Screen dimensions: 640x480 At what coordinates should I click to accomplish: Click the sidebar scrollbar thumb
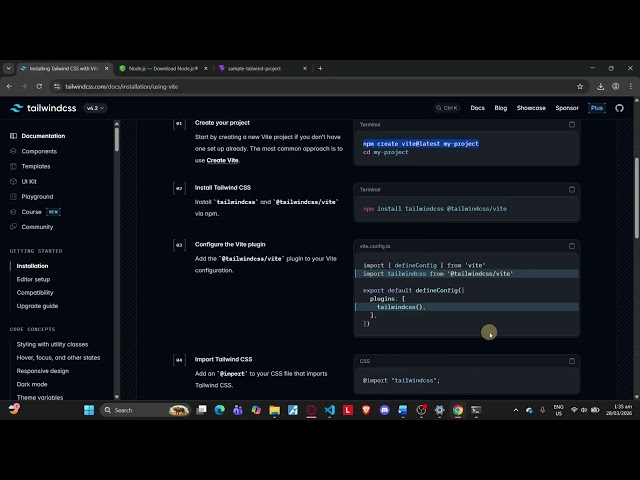click(x=117, y=140)
